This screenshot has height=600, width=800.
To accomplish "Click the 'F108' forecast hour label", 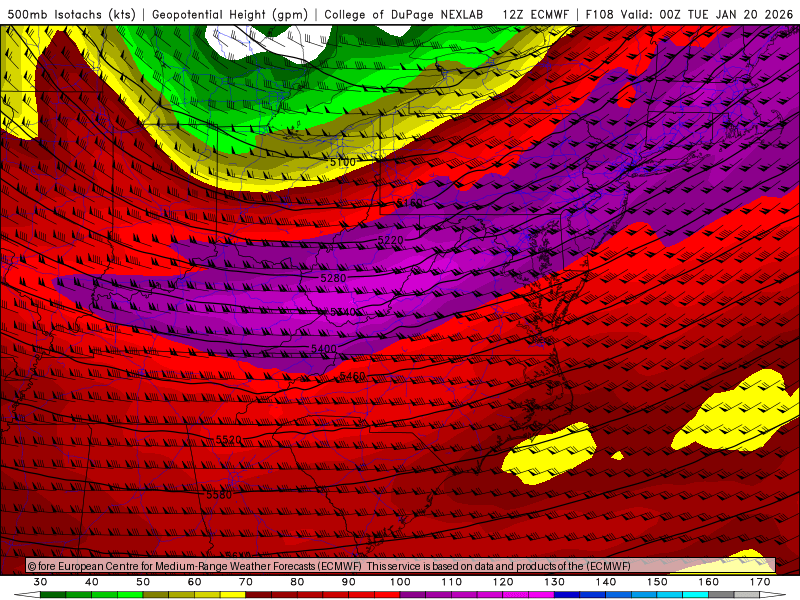I will (x=599, y=14).
